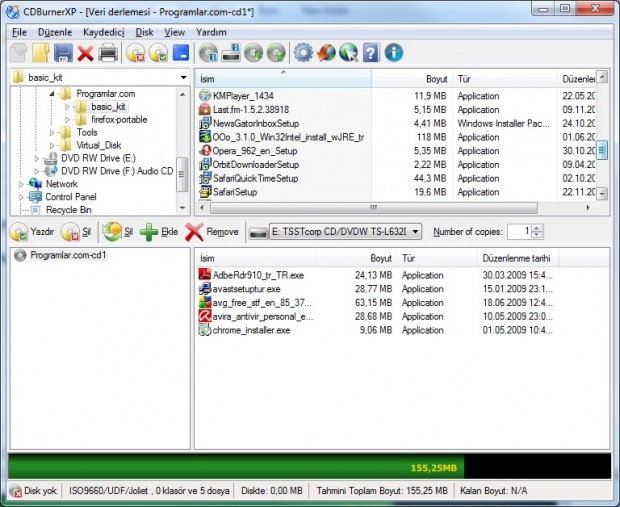
Task: Sort lower list by Düzenlenme tarihi column
Action: pyautogui.click(x=517, y=258)
